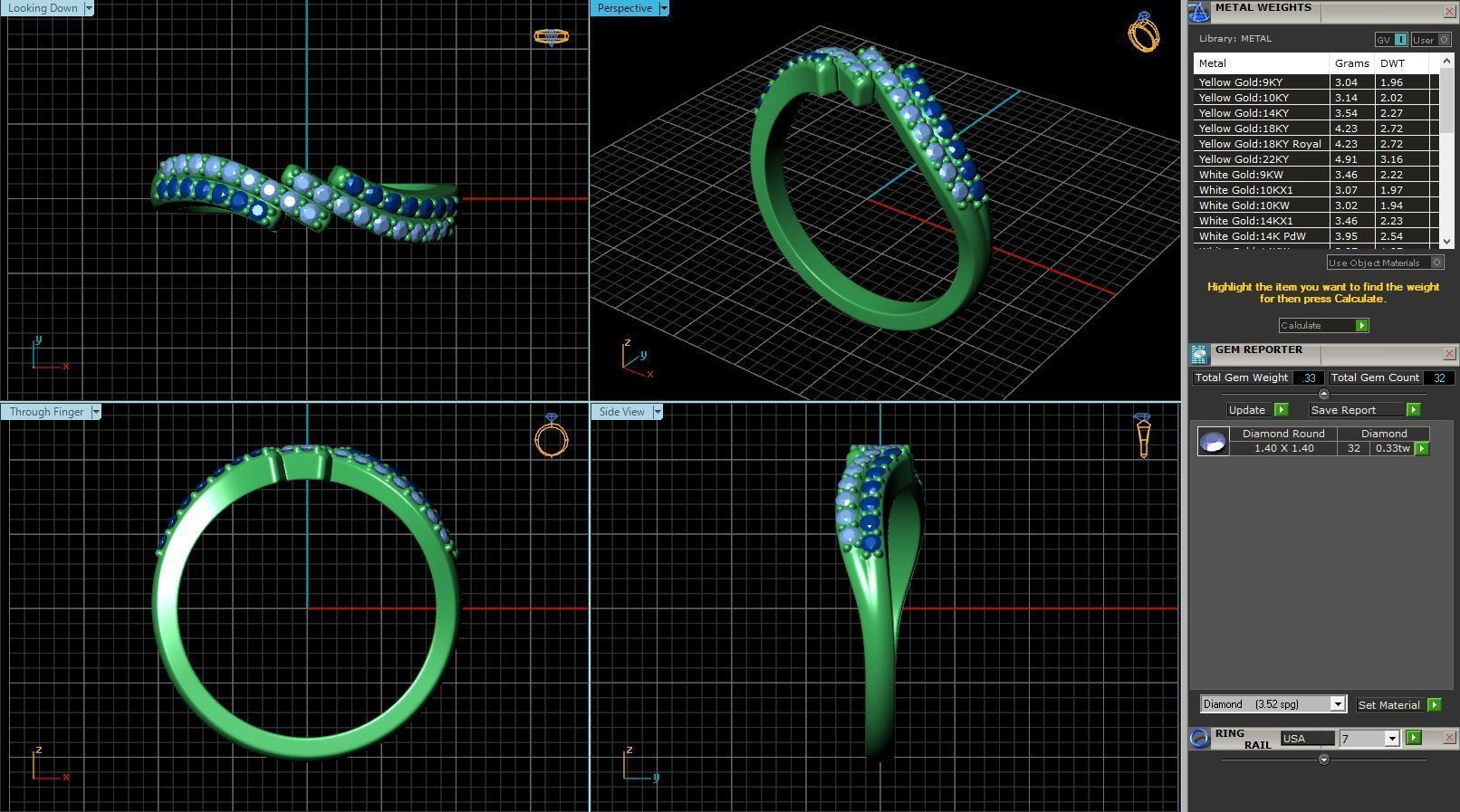Toggle Use Object Materials option
Screen dimensions: 1460x812
pyautogui.click(x=1386, y=263)
